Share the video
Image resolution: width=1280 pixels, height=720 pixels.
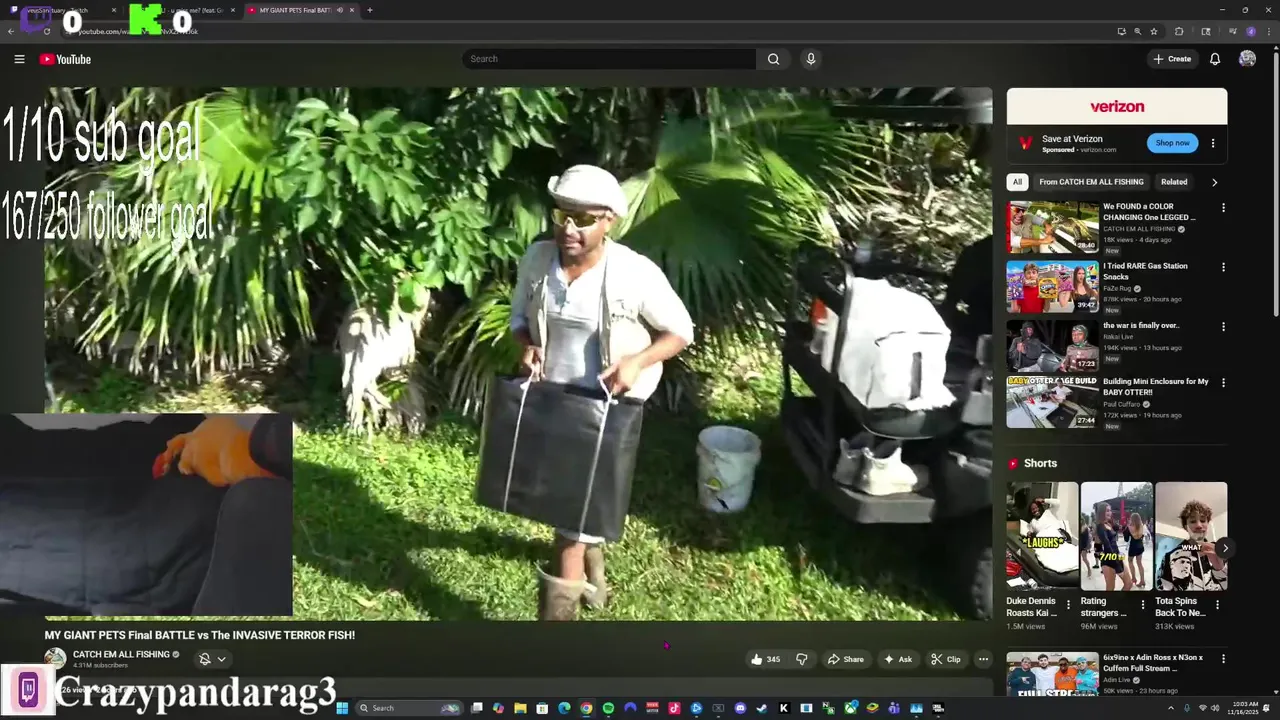coord(845,659)
